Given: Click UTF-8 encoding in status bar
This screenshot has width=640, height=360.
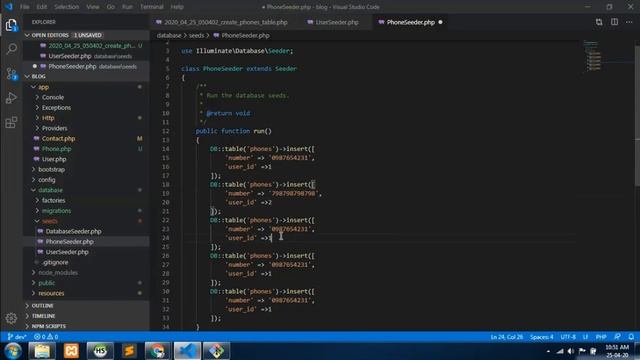Looking at the screenshot, I should [x=568, y=337].
